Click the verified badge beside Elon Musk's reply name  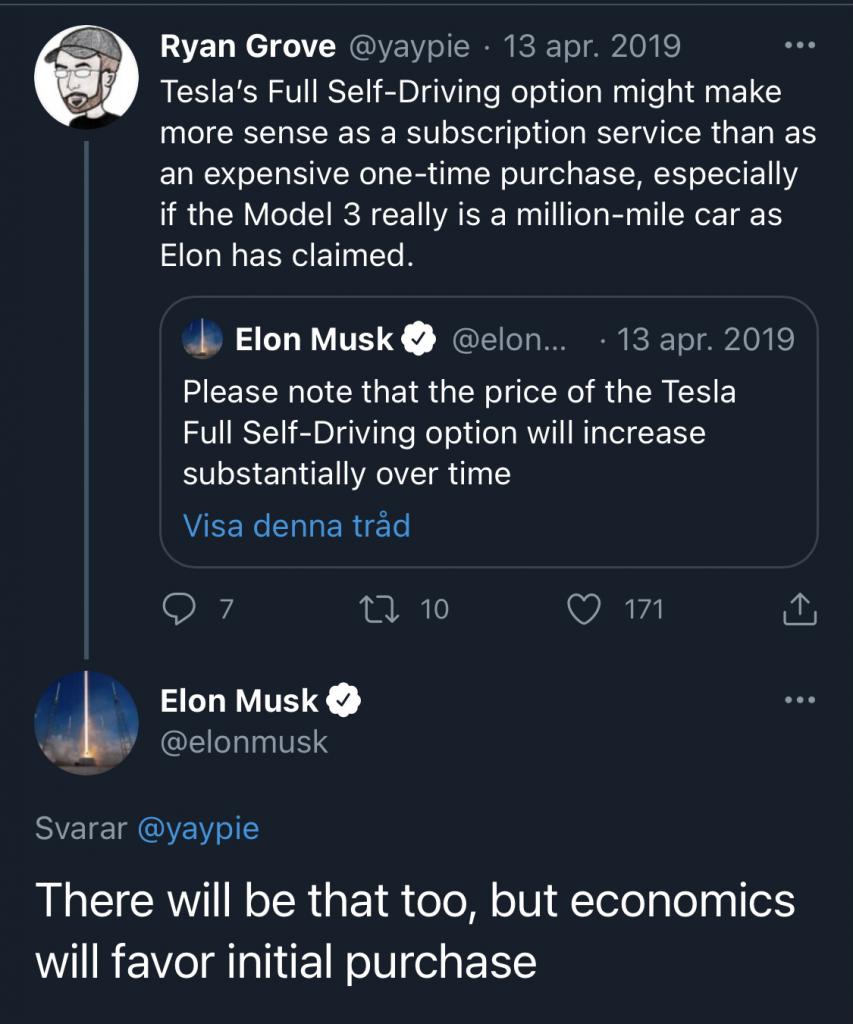pyautogui.click(x=344, y=701)
